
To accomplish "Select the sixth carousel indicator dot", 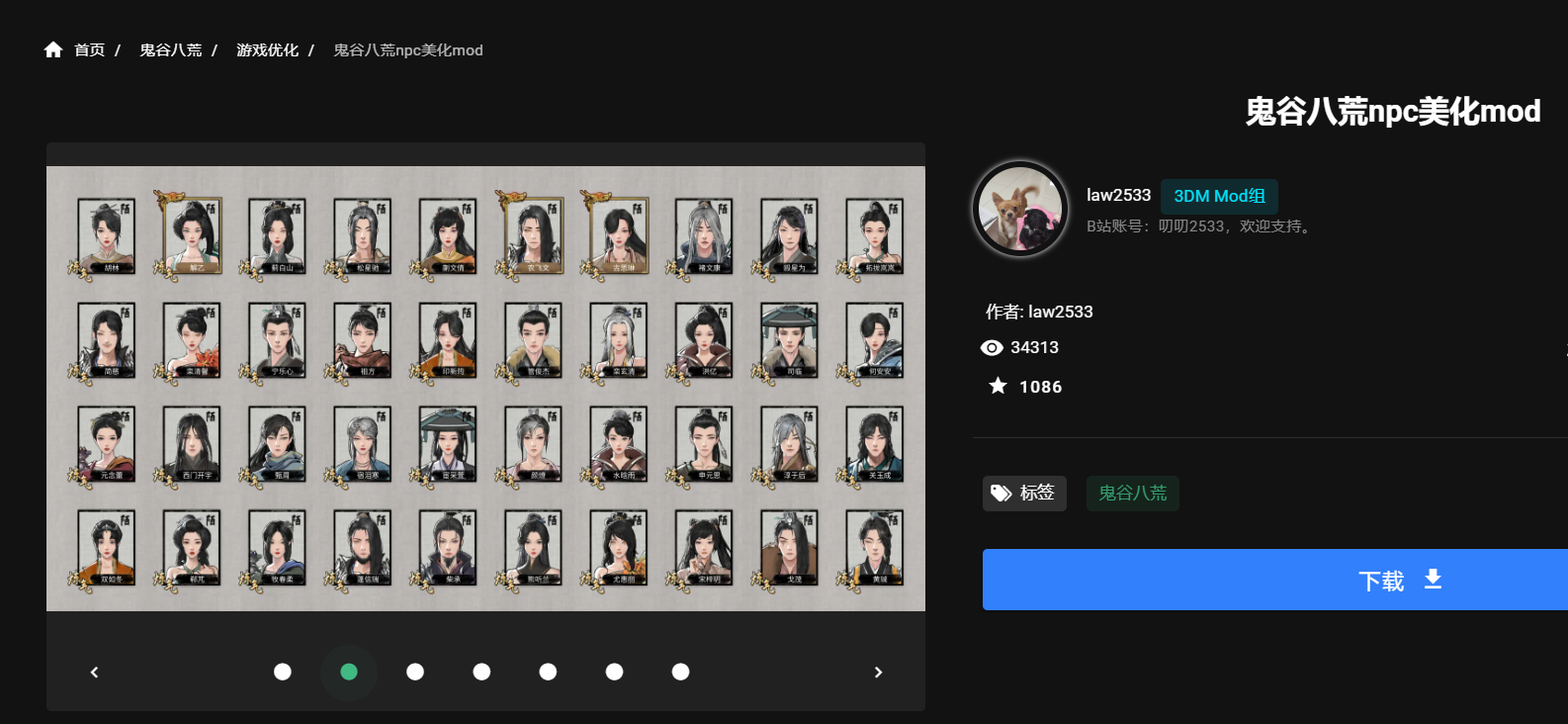I will [614, 672].
